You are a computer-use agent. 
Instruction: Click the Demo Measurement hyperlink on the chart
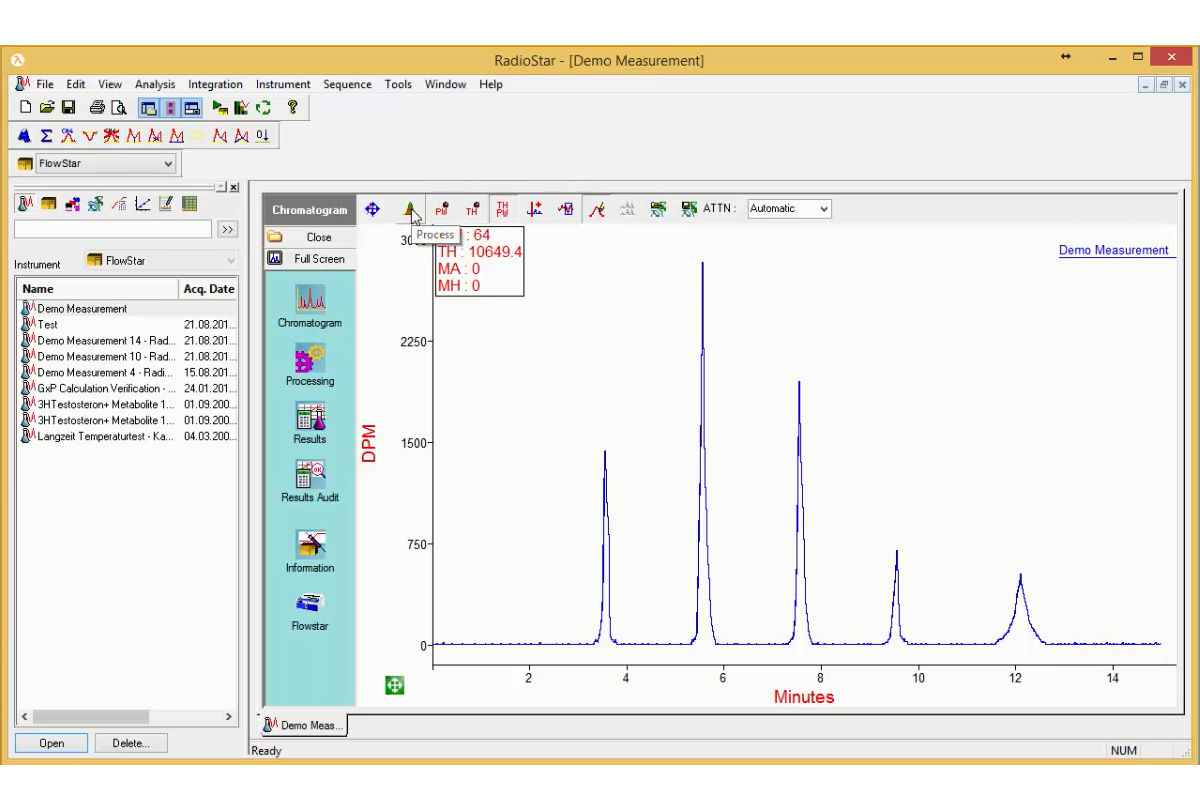point(1115,250)
